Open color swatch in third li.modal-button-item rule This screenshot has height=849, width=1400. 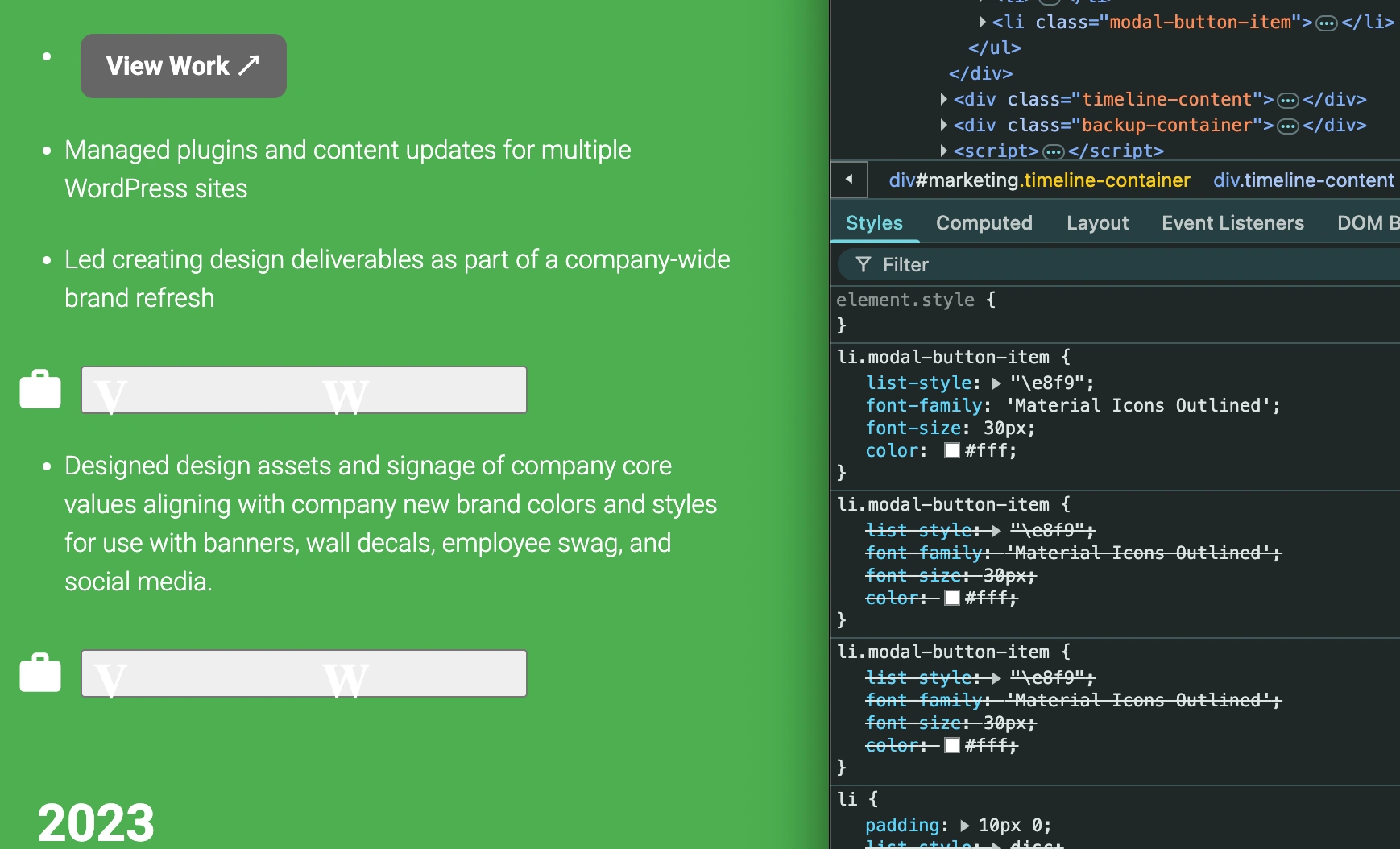pos(952,745)
